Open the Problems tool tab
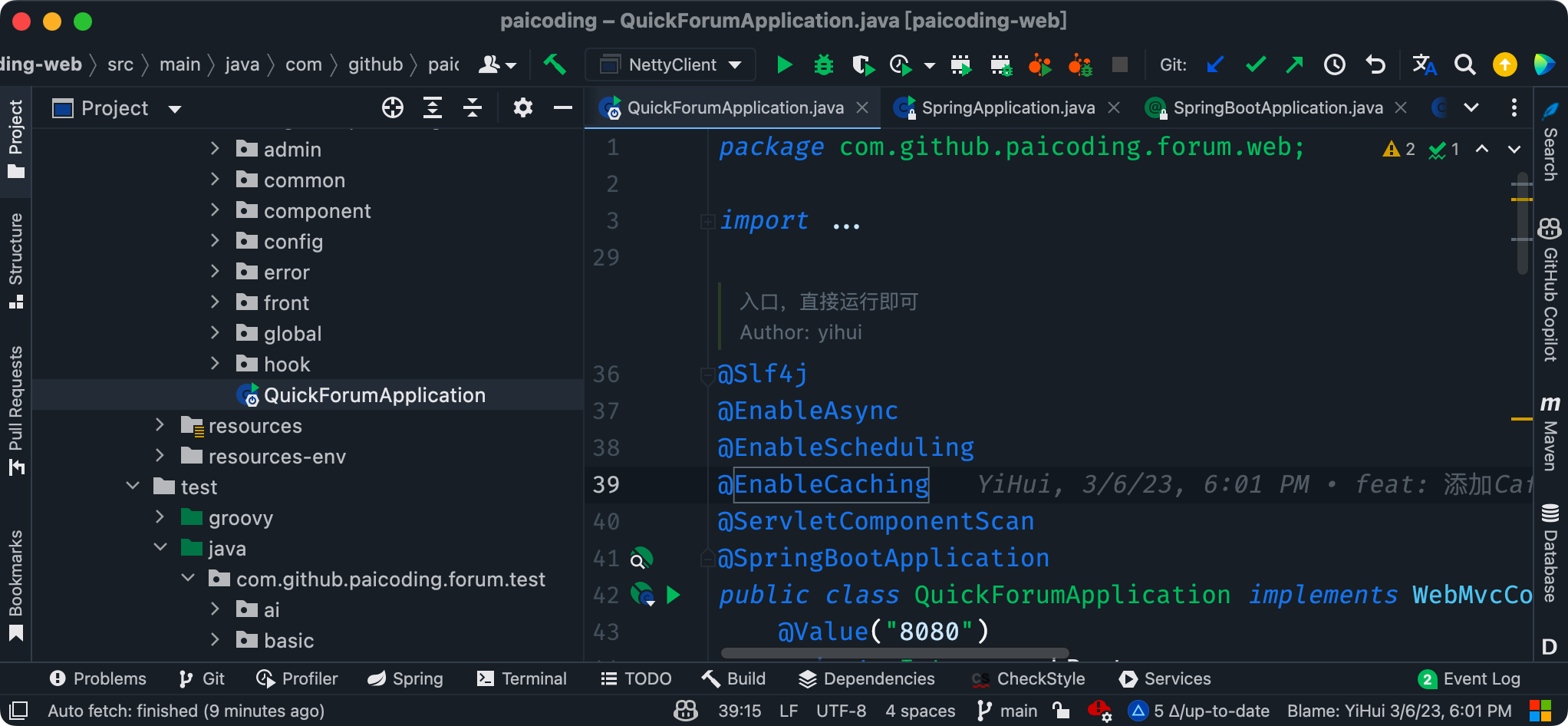 (x=97, y=678)
